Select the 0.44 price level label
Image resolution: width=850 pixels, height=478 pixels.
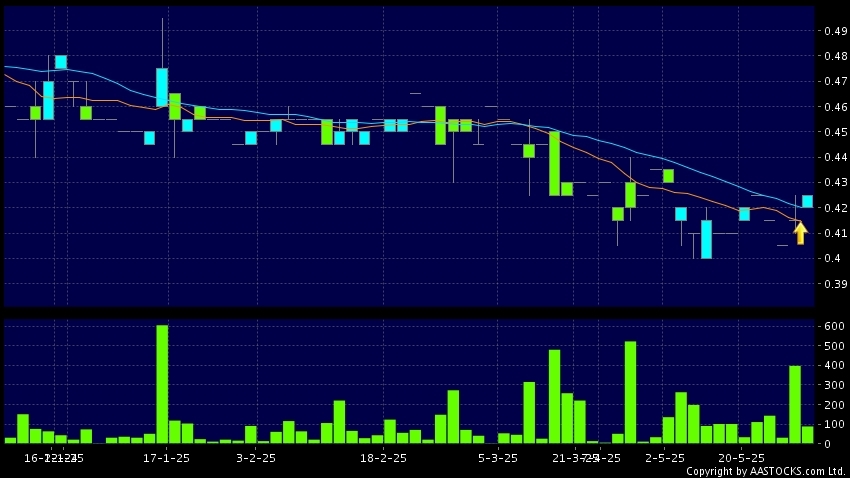click(x=835, y=157)
